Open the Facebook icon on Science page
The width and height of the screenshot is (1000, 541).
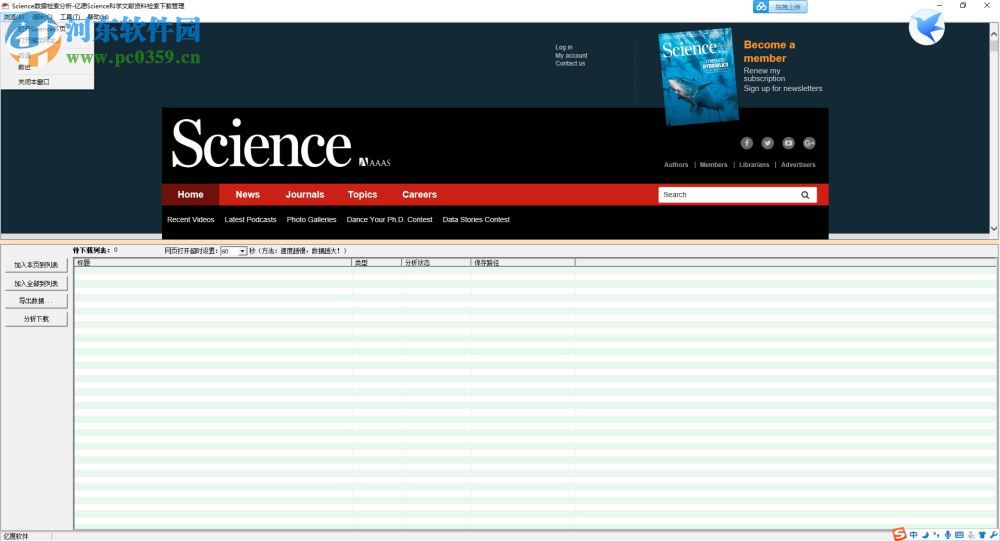[746, 143]
